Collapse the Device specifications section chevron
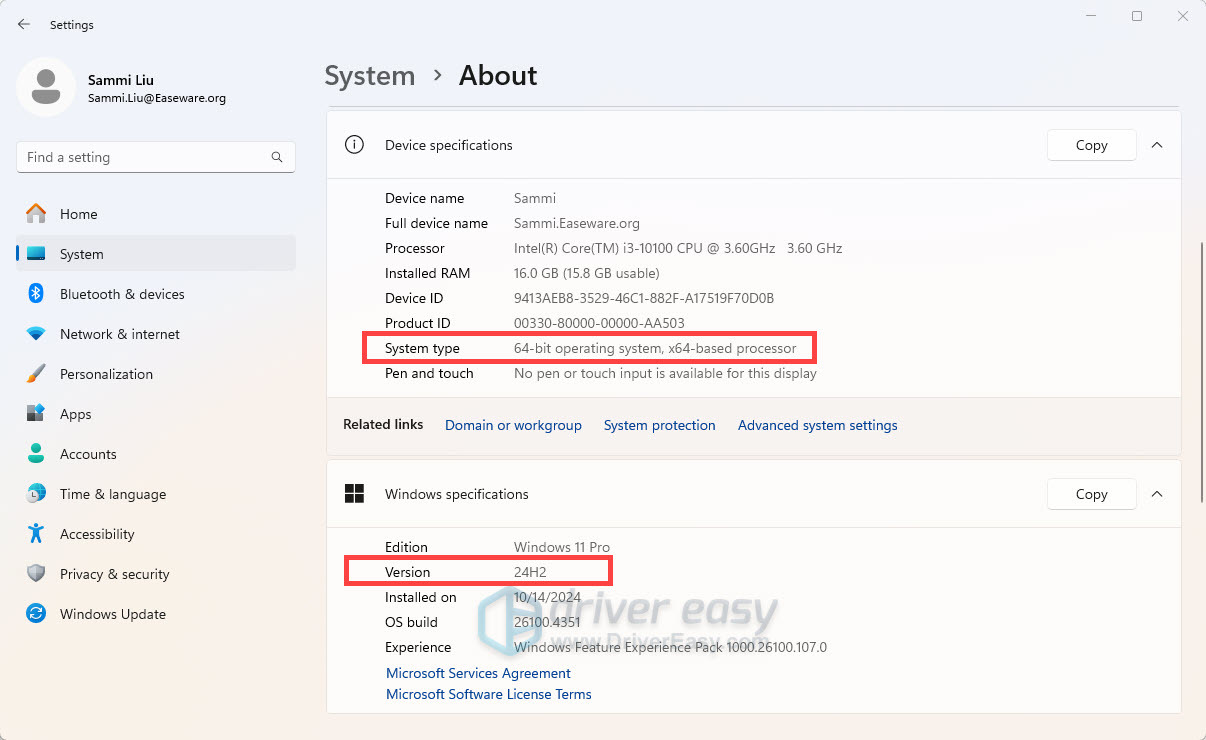Image resolution: width=1206 pixels, height=740 pixels. click(x=1157, y=145)
